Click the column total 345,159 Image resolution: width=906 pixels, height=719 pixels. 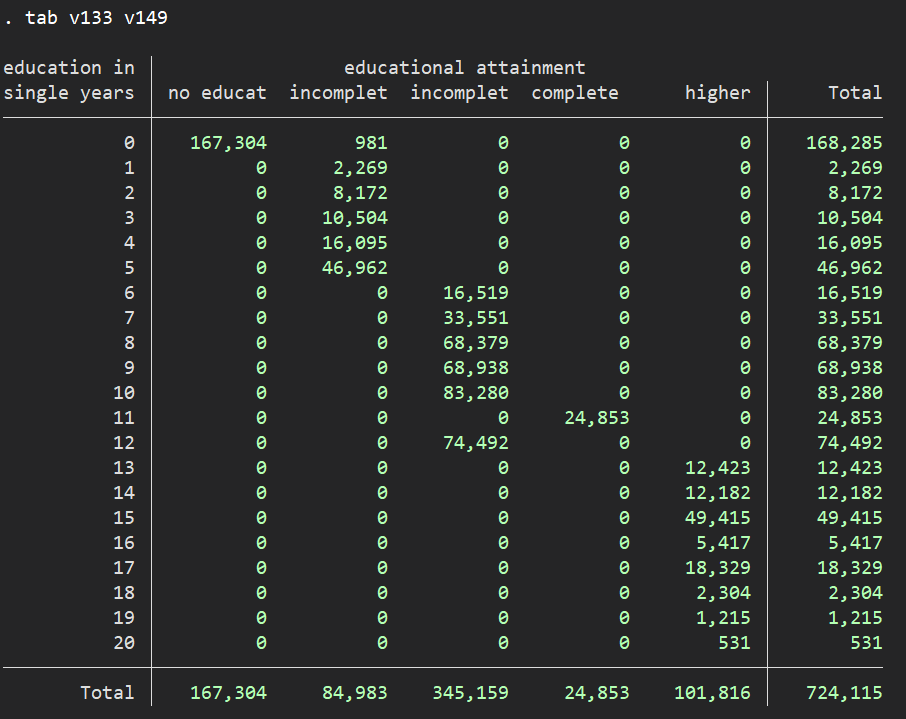[x=470, y=693]
